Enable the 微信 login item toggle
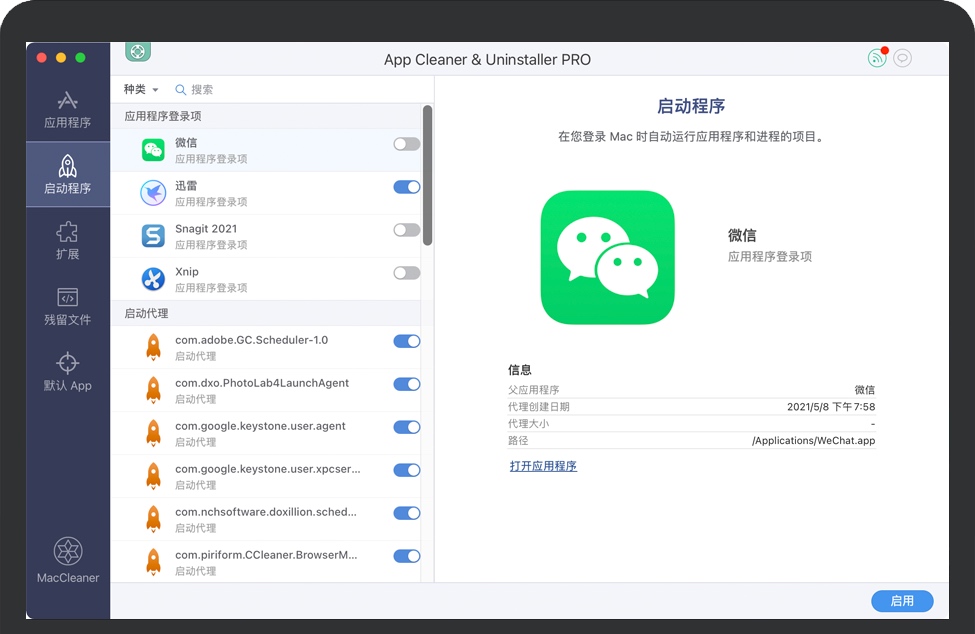Image resolution: width=975 pixels, height=634 pixels. pyautogui.click(x=406, y=144)
